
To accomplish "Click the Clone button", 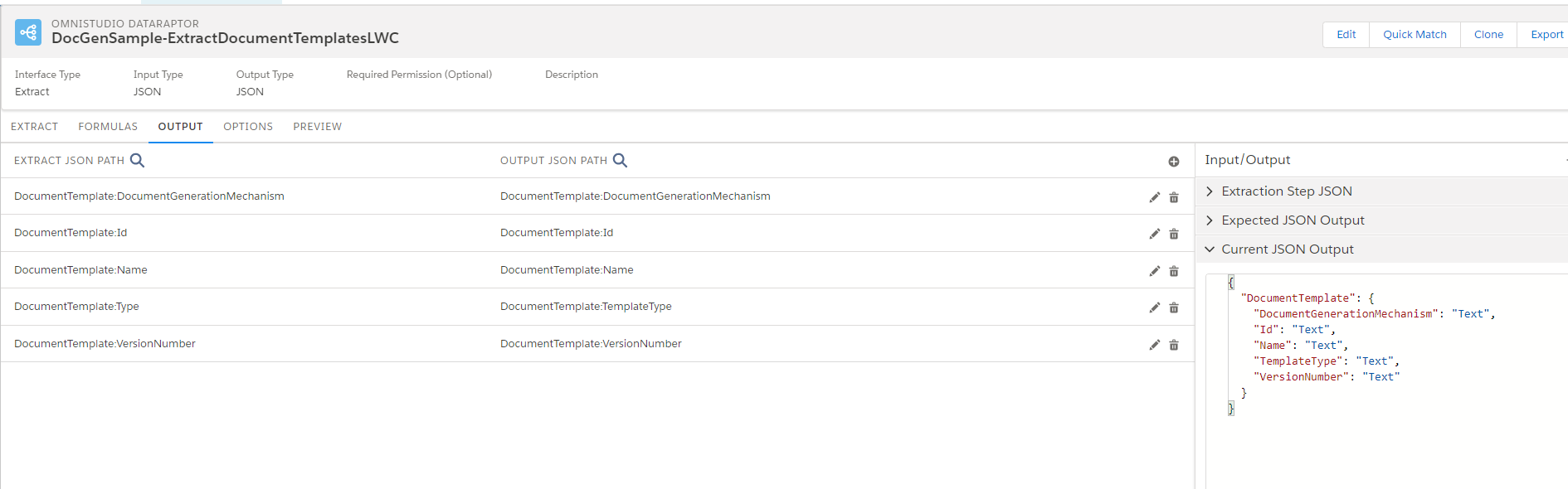I will click(1488, 35).
